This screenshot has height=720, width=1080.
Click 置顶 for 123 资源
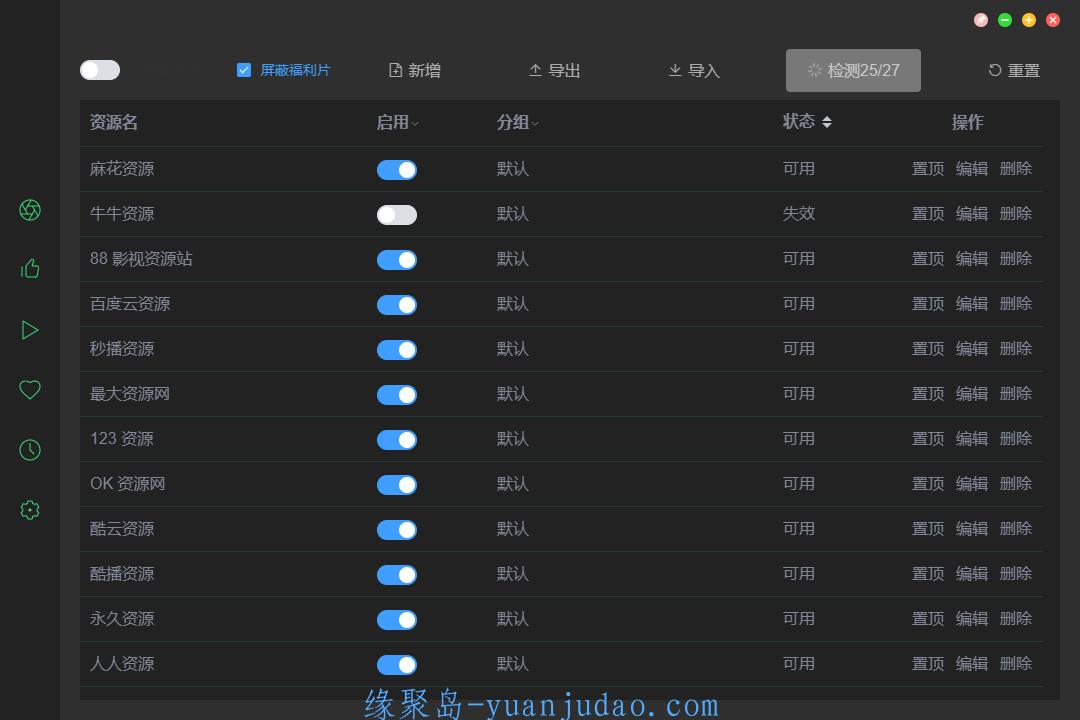[x=928, y=439]
